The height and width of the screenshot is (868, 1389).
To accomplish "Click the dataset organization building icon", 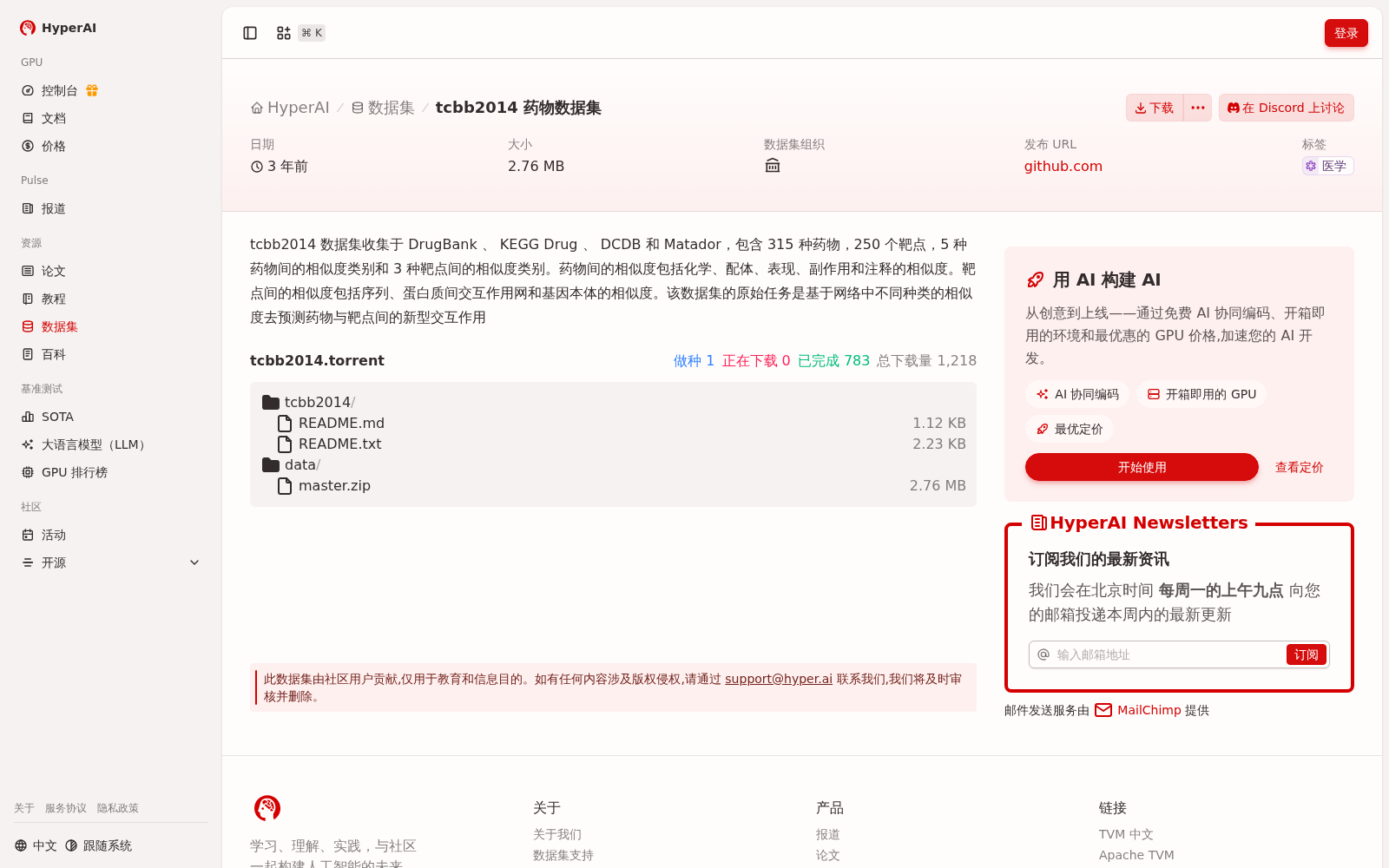I will [x=773, y=166].
